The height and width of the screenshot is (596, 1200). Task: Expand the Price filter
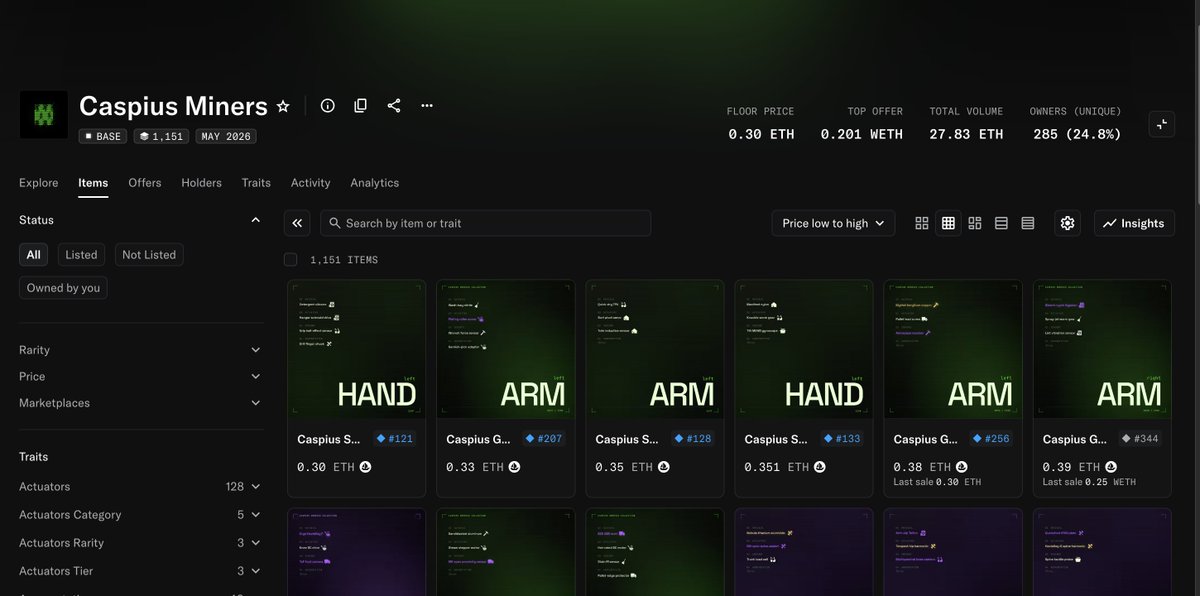(x=141, y=376)
